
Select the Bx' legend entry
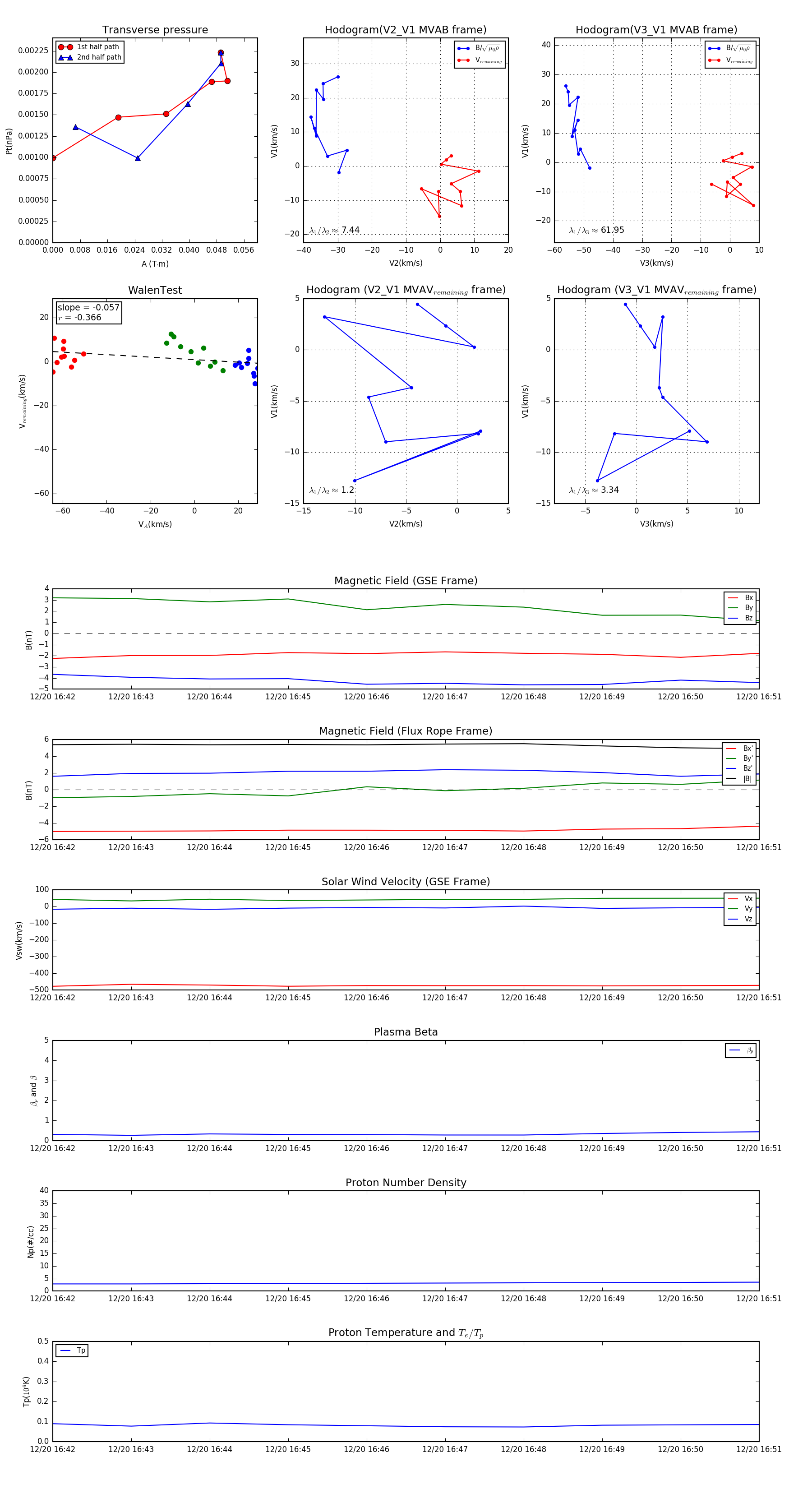pyautogui.click(x=740, y=748)
